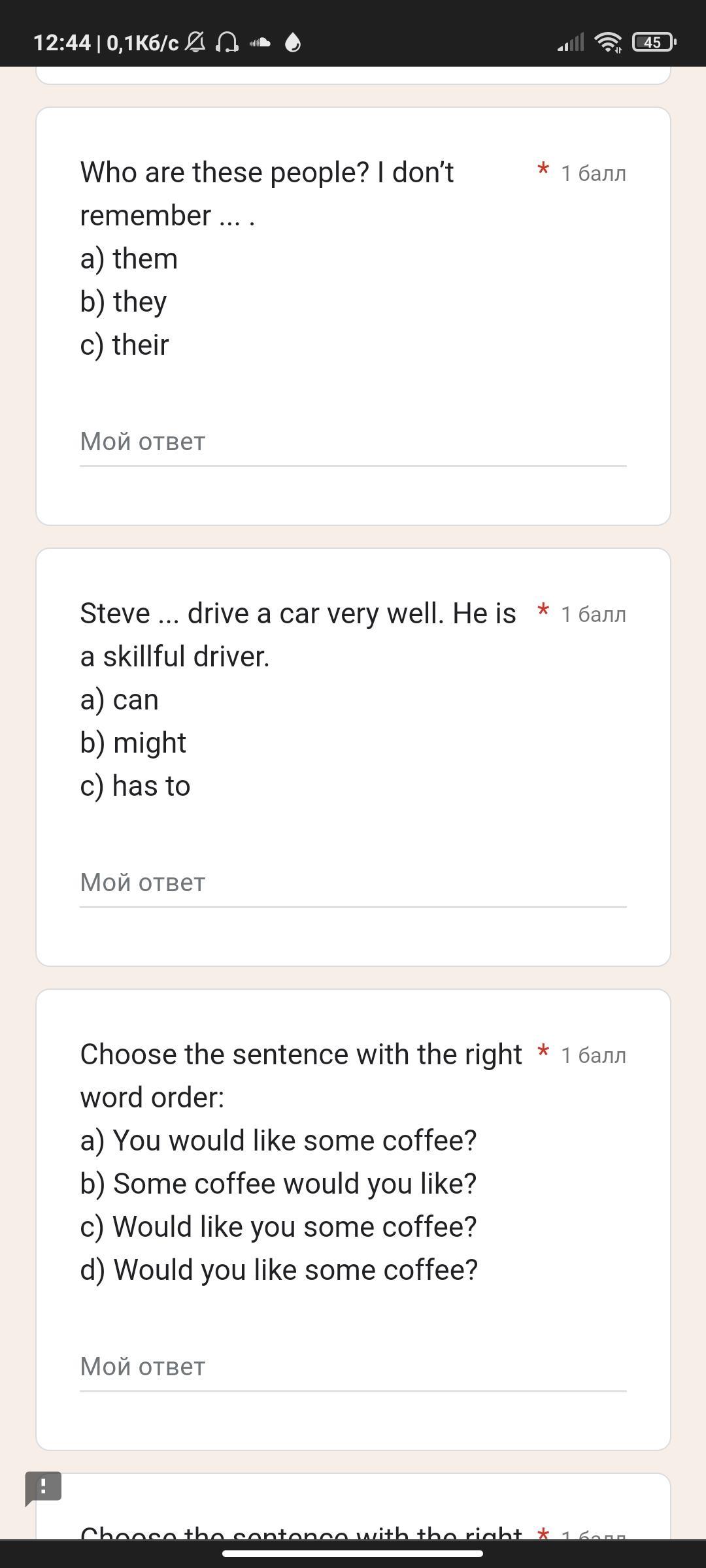The height and width of the screenshot is (1568, 706).
Task: Tap the headphones status icon
Action: [x=227, y=42]
